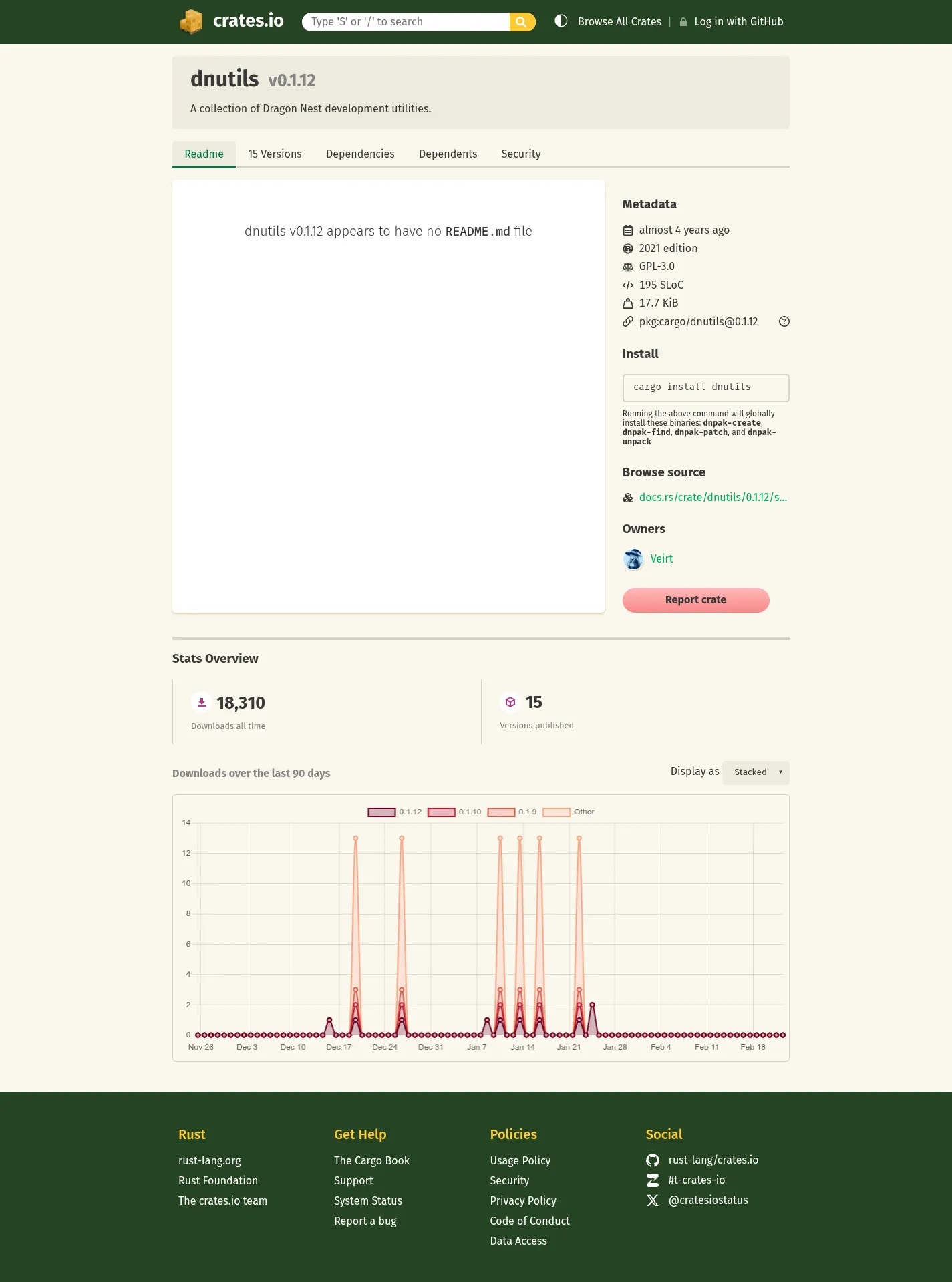Click Log in with GitHub

click(738, 22)
